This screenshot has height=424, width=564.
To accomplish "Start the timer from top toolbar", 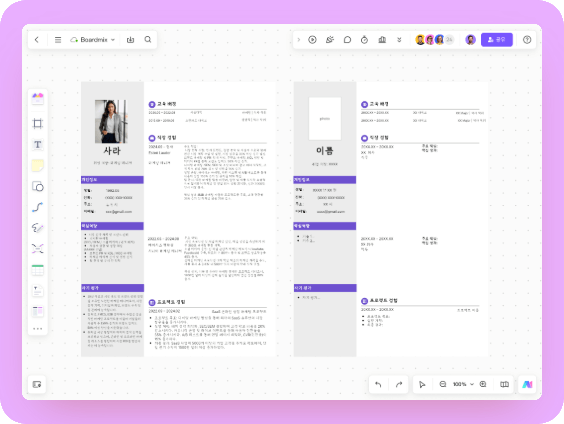I will (x=364, y=40).
